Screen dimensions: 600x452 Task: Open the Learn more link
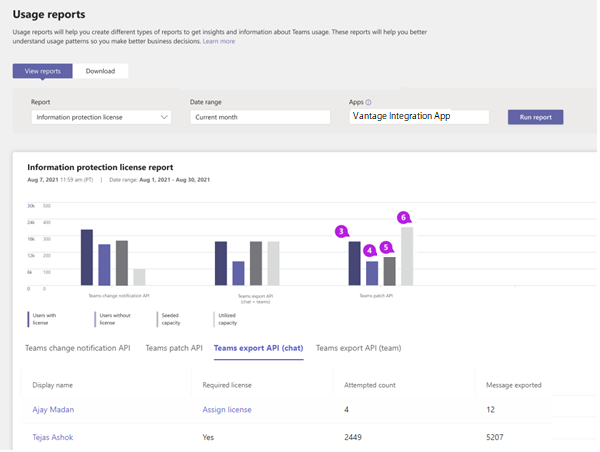coord(219,41)
